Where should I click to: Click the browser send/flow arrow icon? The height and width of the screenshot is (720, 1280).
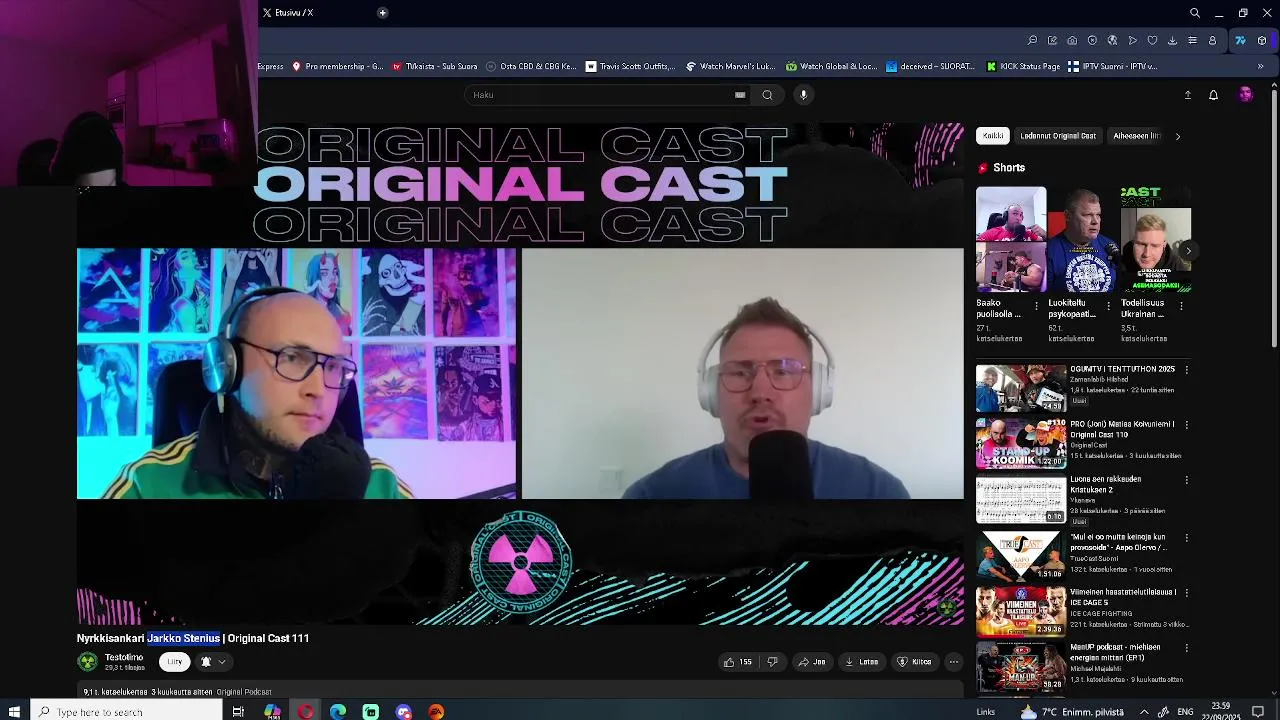(1132, 41)
